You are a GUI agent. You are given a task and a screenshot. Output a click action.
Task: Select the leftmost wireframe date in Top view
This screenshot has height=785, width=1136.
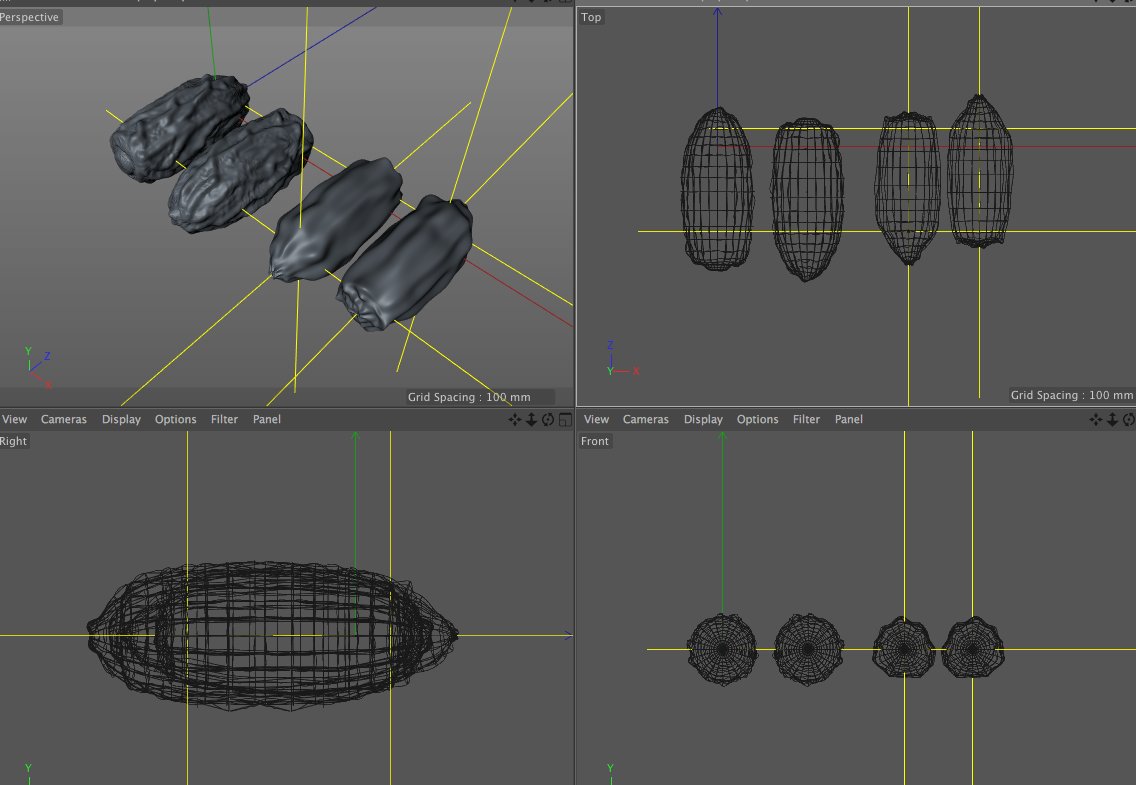[x=717, y=189]
